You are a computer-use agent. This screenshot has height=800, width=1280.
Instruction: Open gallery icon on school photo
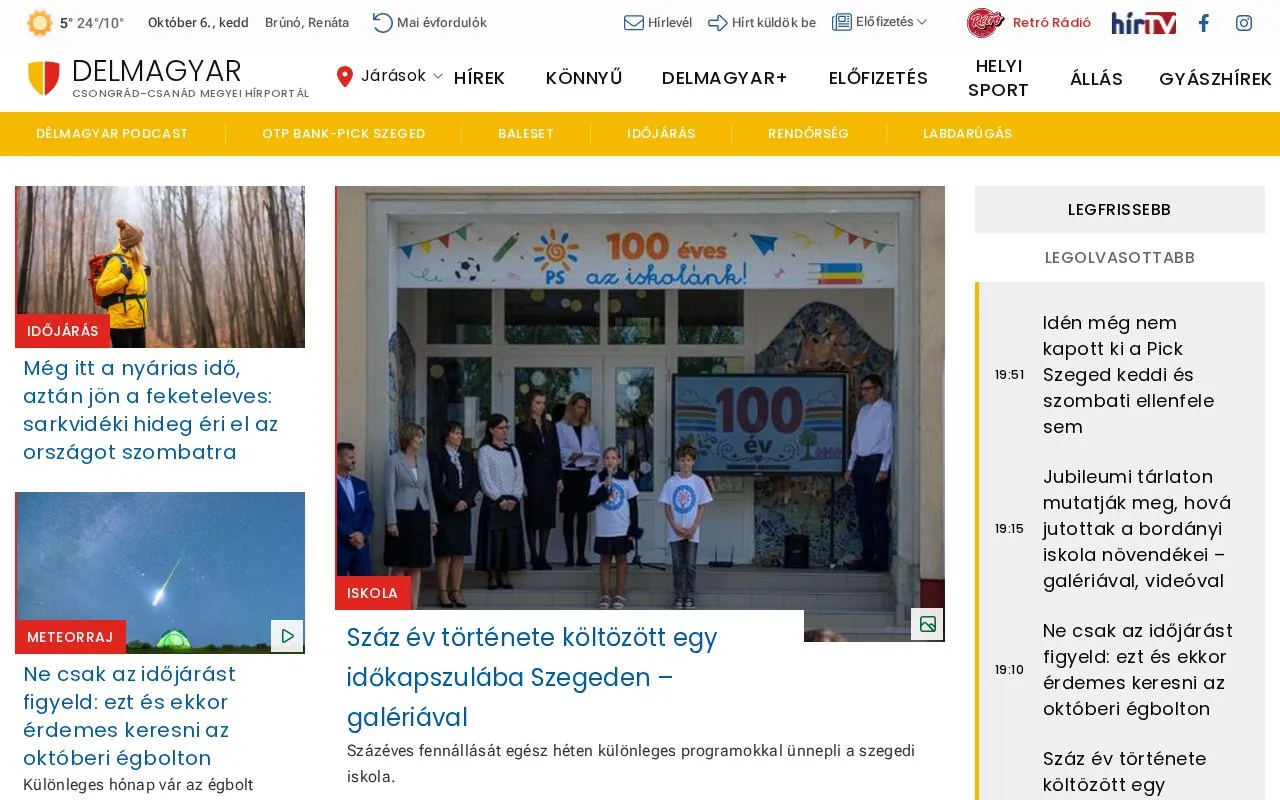pyautogui.click(x=927, y=624)
